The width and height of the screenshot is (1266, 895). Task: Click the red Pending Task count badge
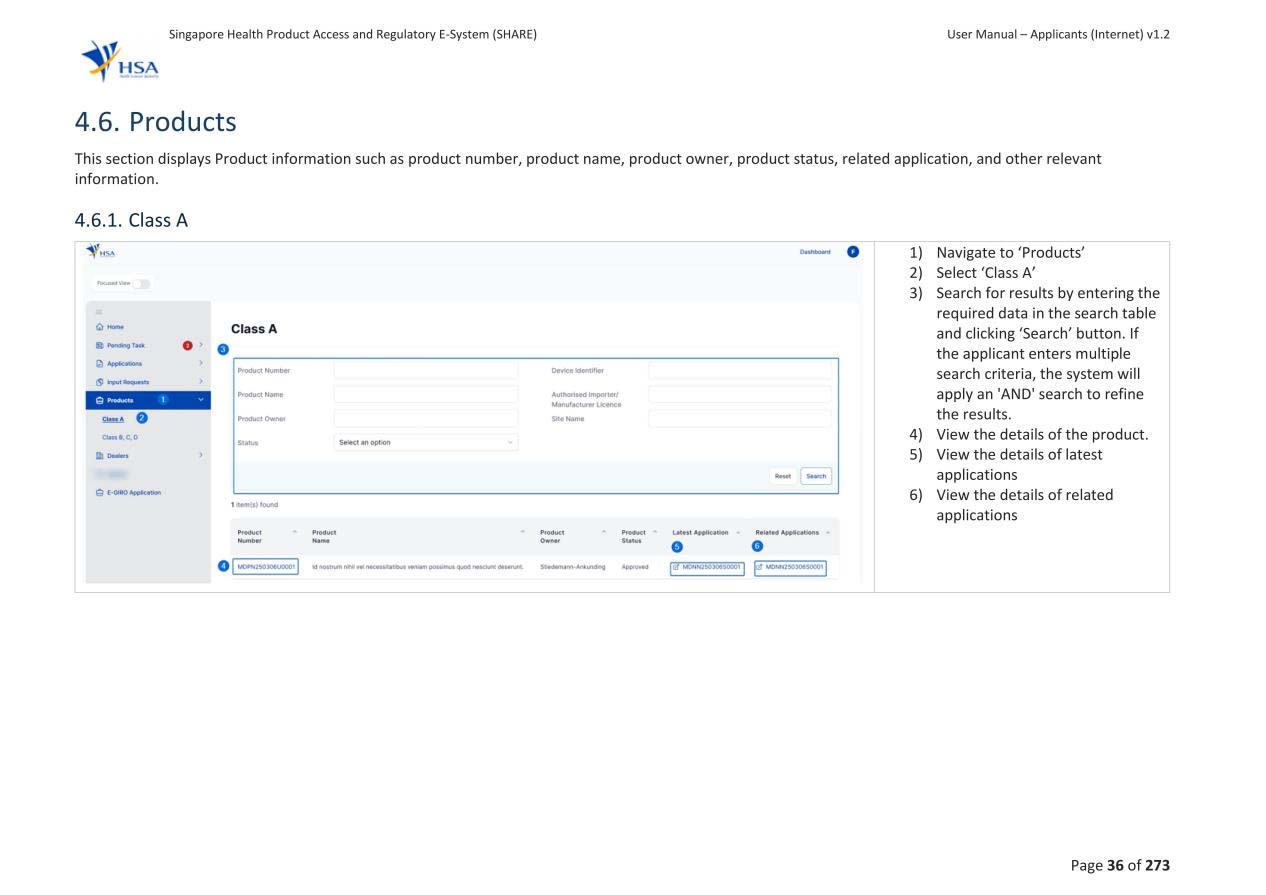pyautogui.click(x=187, y=346)
